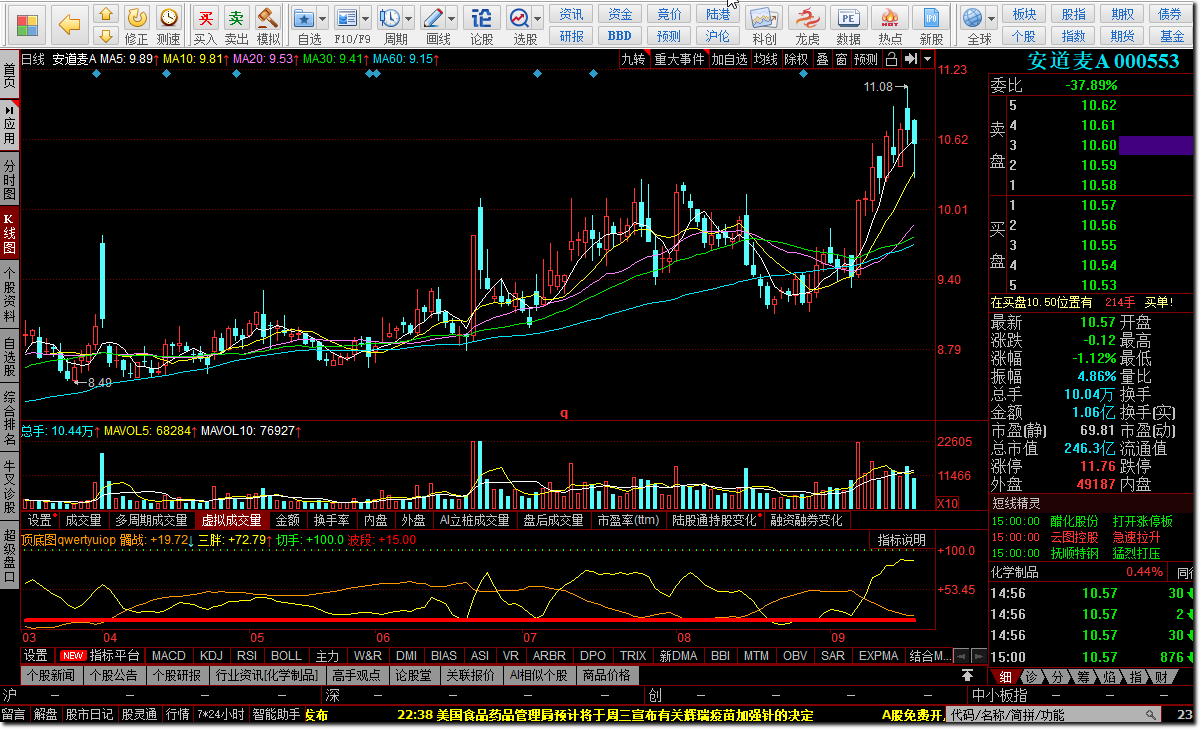Expand the 选股 dropdown arrow
Screen dimensions: 1202x730
pyautogui.click(x=537, y=18)
